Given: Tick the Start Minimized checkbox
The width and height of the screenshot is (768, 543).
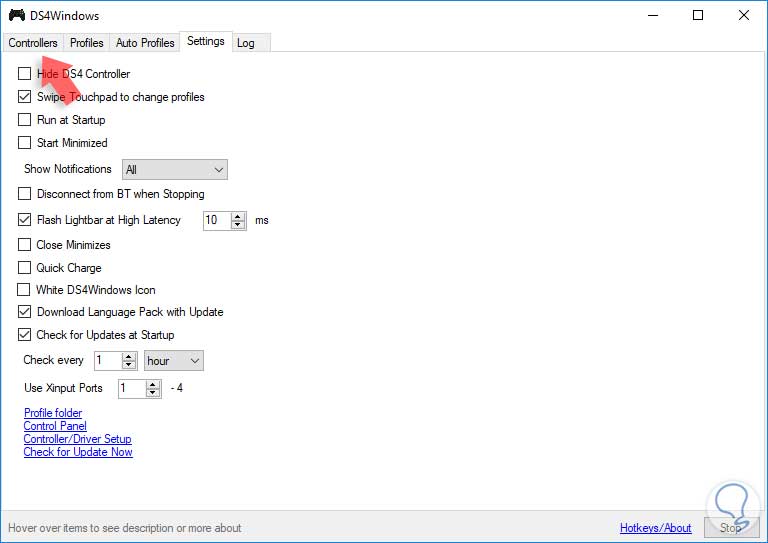Looking at the screenshot, I should [24, 142].
